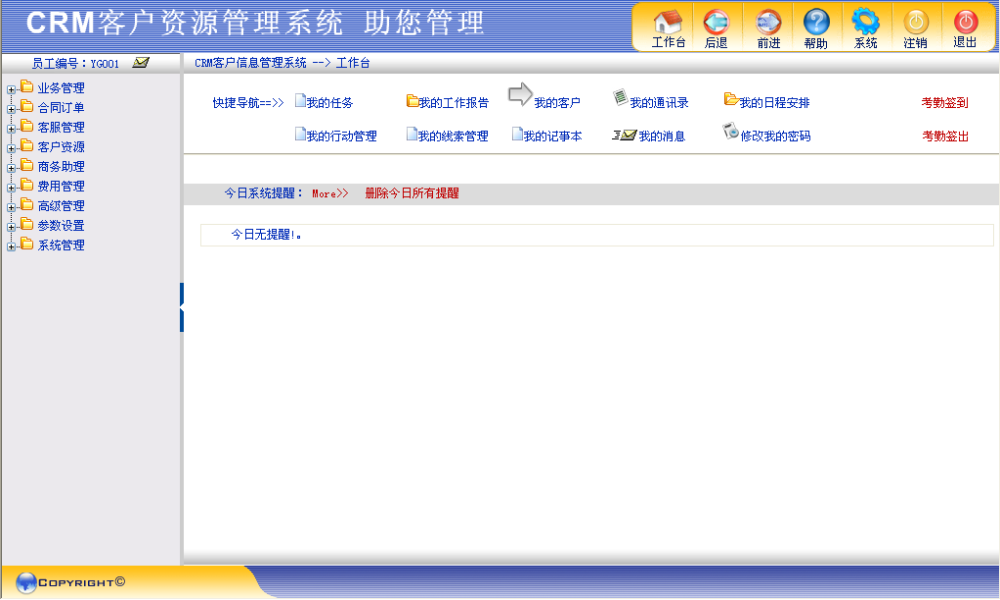
Task: Click the 考勤签到 check-in link
Action: 945,103
